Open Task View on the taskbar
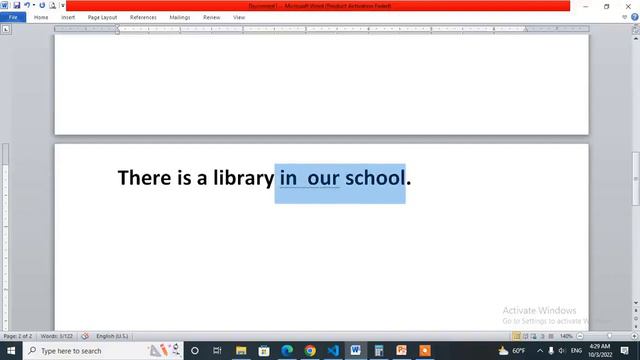Image resolution: width=640 pixels, height=360 pixels. pos(217,351)
